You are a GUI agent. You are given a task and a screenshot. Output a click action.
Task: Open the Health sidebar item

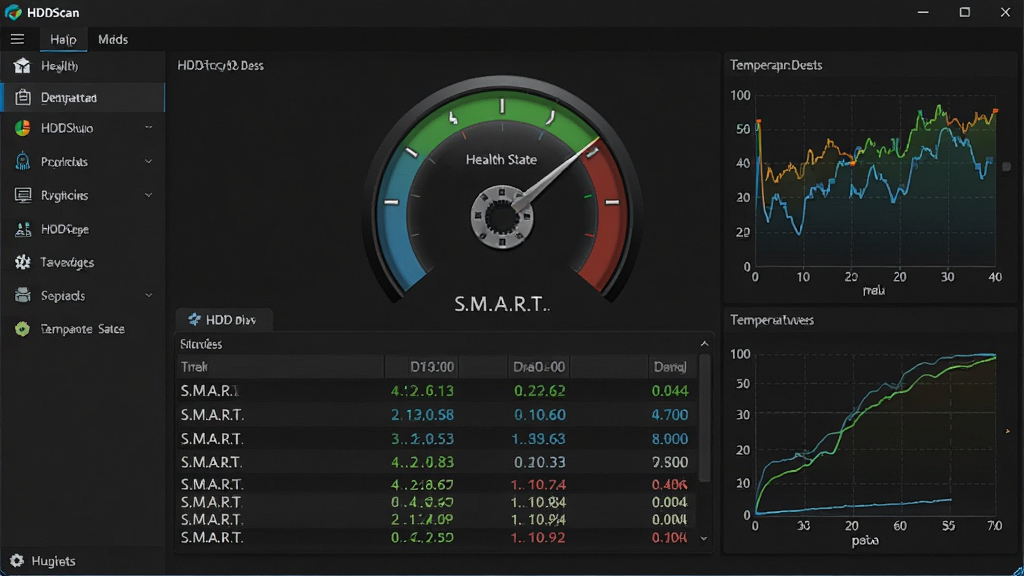click(82, 66)
